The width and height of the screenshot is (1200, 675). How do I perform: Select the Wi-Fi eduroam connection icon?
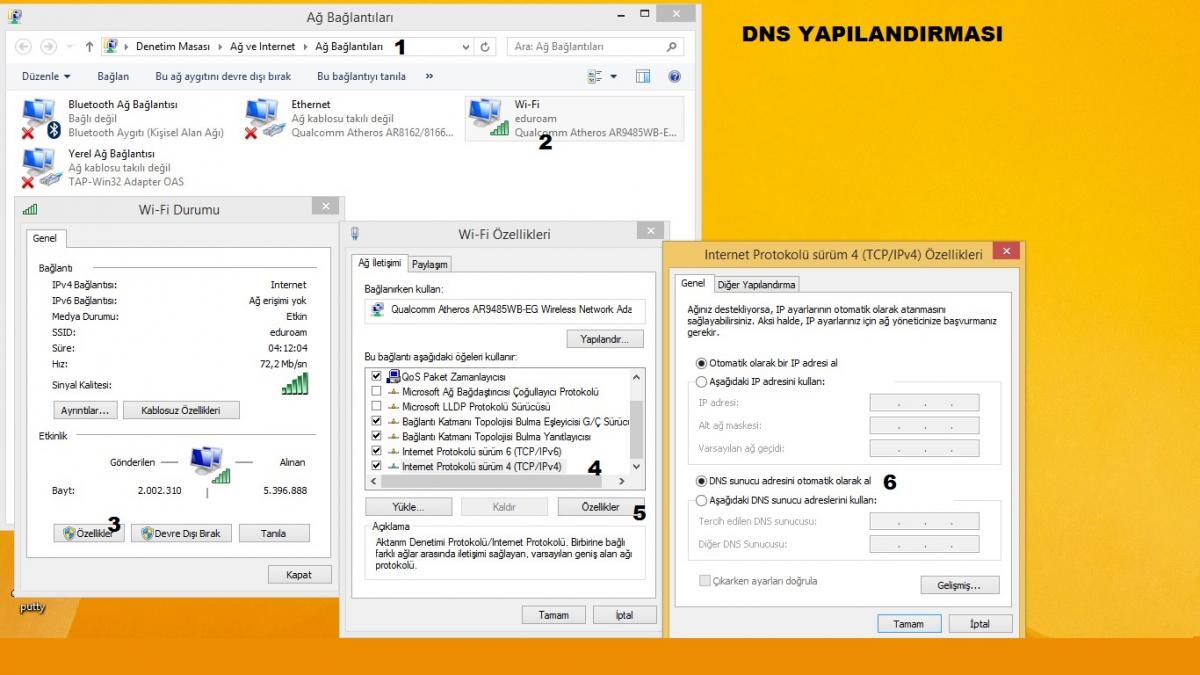[x=488, y=118]
